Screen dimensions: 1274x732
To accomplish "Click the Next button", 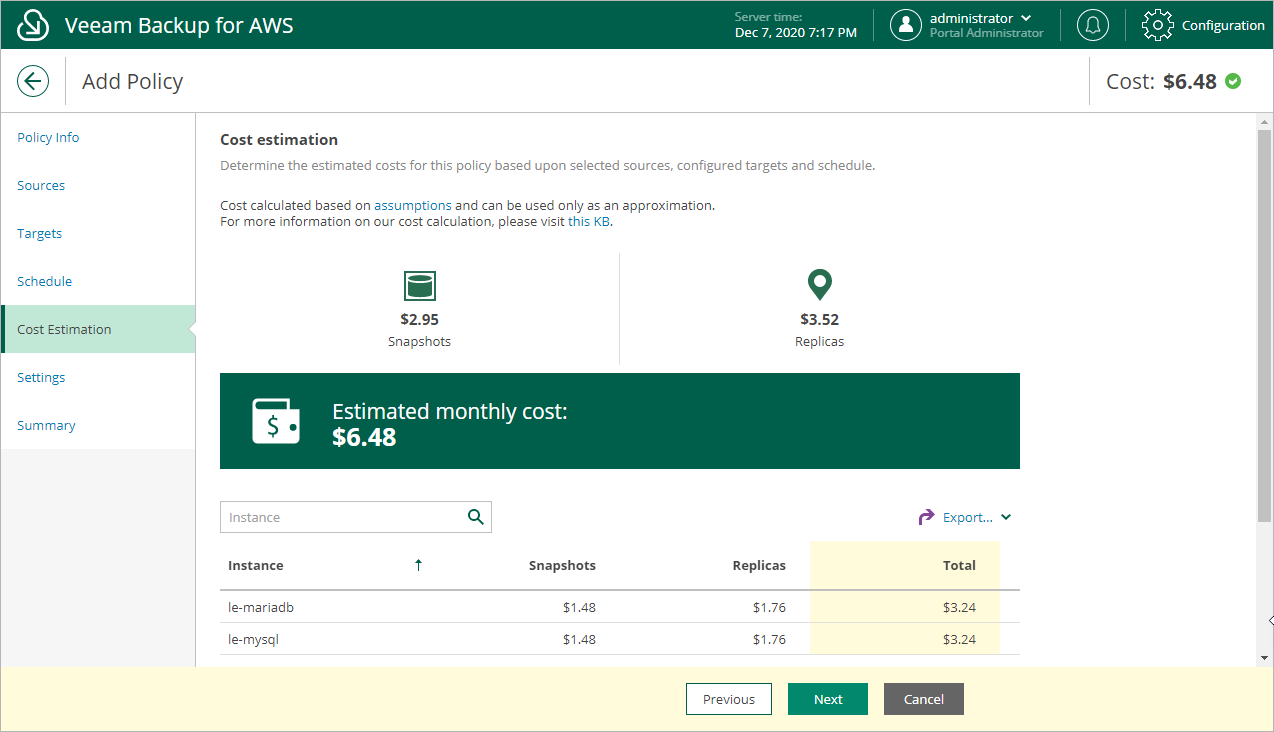I will pyautogui.click(x=828, y=699).
